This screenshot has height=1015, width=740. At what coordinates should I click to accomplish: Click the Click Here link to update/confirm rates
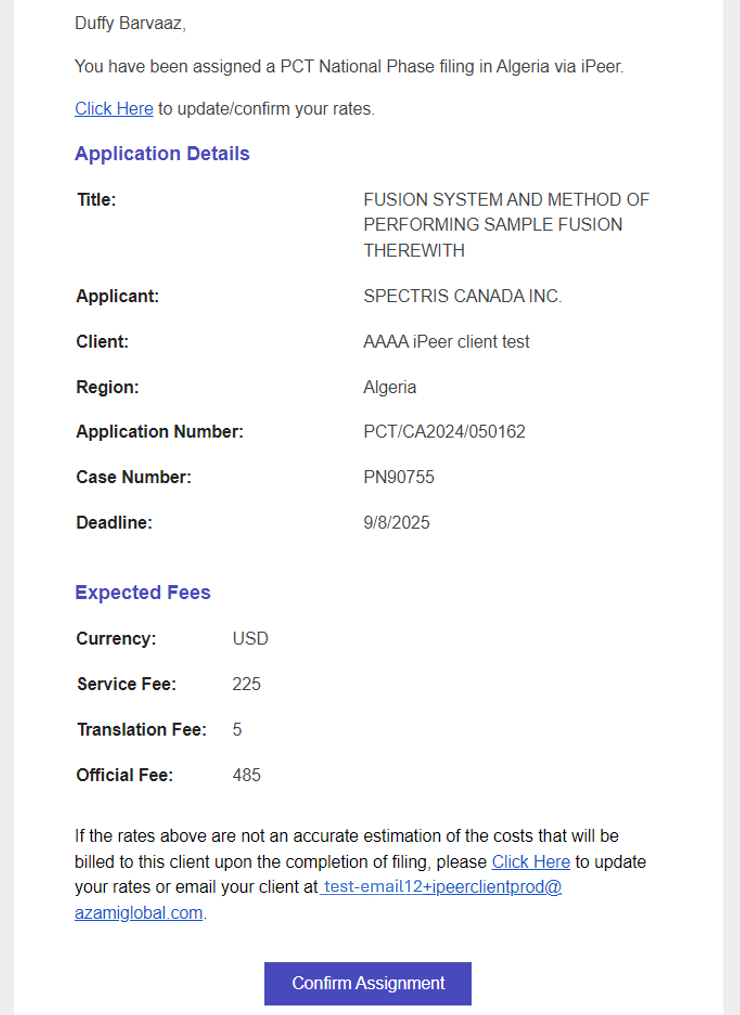click(x=114, y=109)
